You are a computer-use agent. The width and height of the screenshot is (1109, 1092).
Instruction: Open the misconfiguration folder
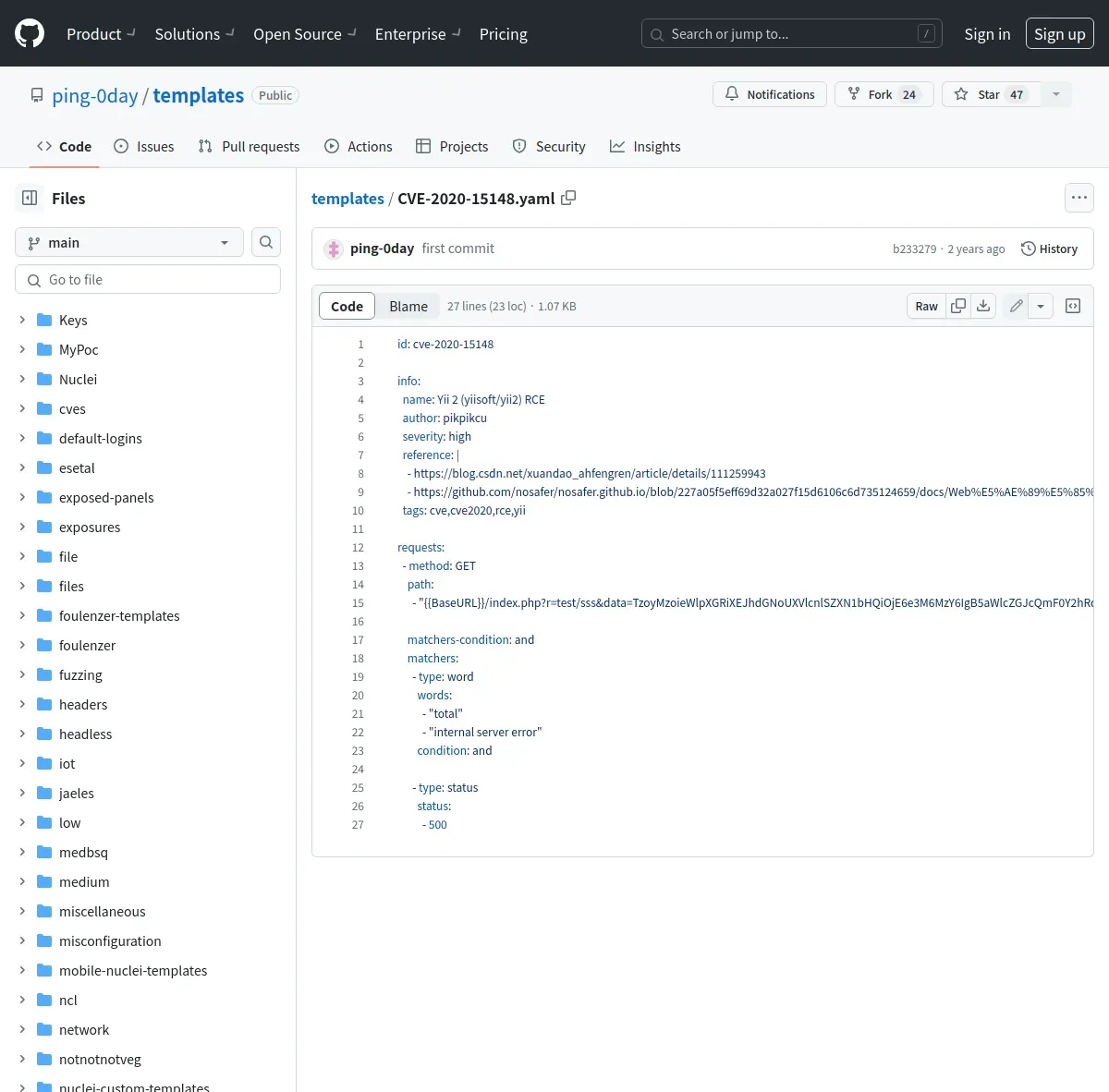click(110, 940)
